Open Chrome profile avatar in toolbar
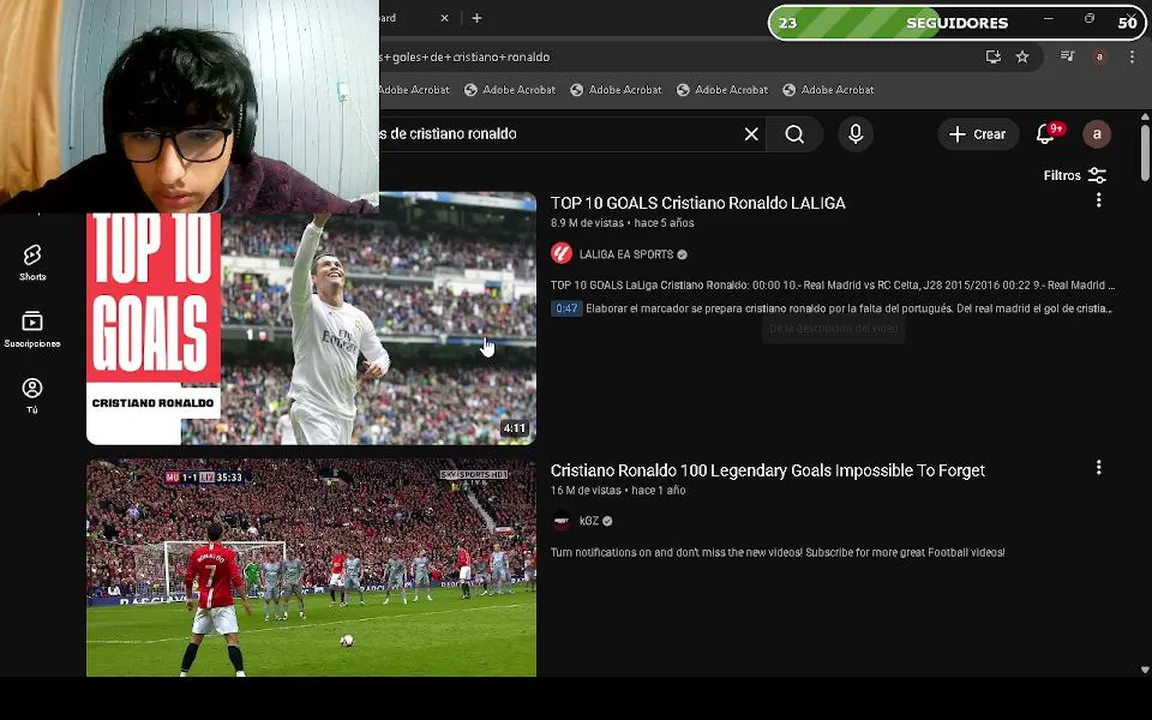 [x=1099, y=57]
